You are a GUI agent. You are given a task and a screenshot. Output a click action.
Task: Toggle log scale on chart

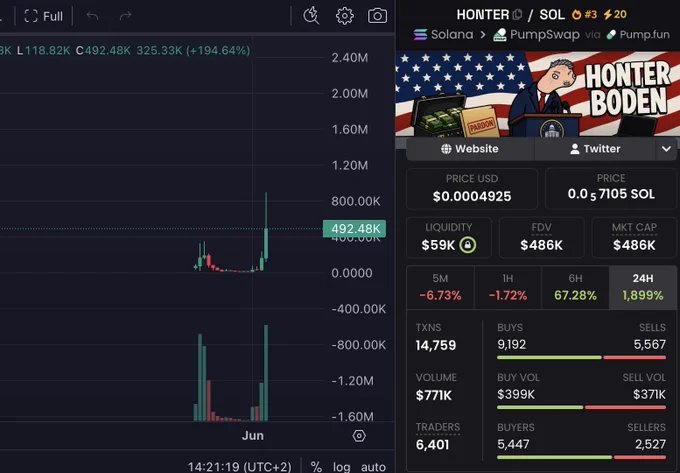(x=341, y=467)
